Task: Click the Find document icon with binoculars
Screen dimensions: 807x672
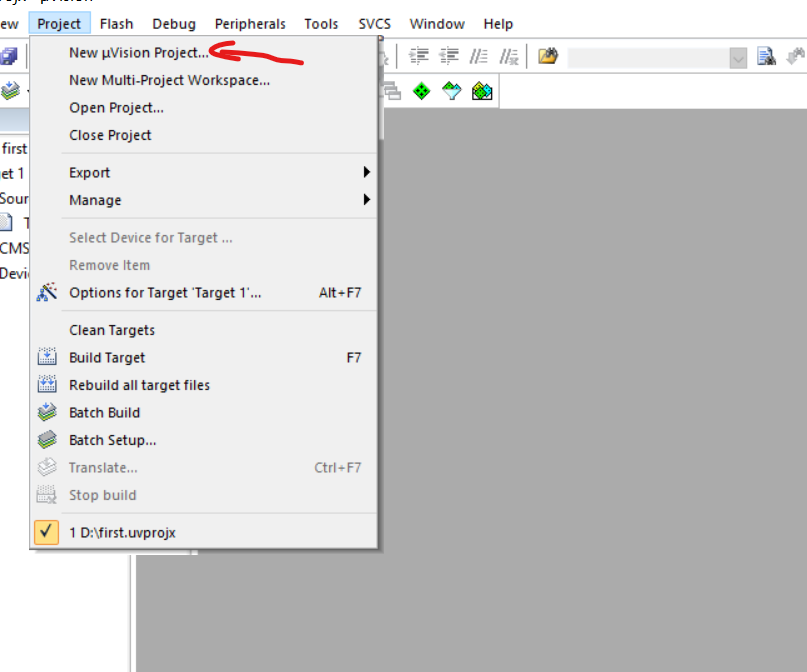Action: pos(766,56)
